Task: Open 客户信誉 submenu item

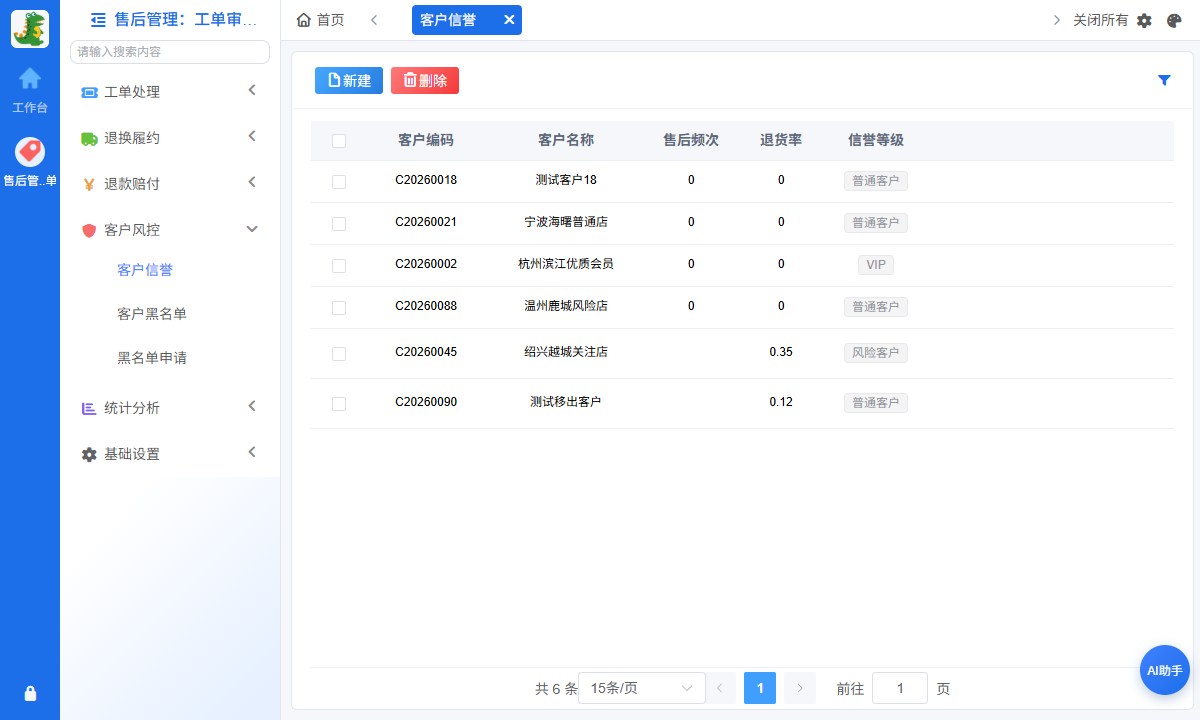Action: (145, 270)
